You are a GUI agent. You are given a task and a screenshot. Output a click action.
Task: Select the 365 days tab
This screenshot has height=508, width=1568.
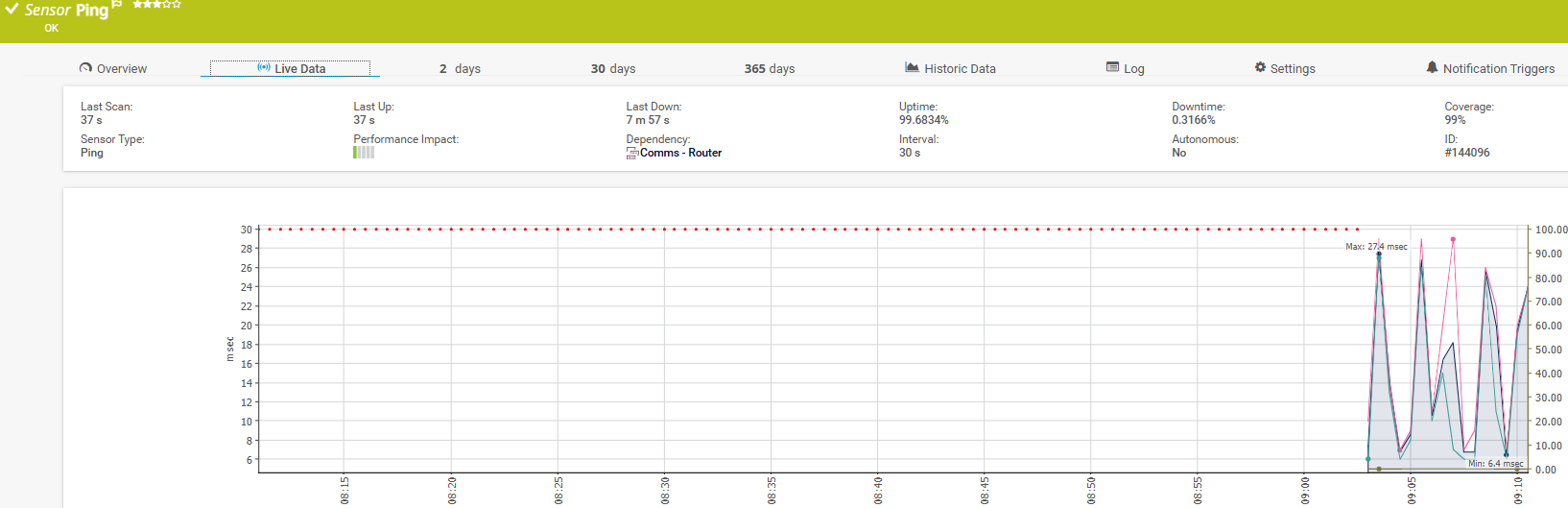point(770,69)
